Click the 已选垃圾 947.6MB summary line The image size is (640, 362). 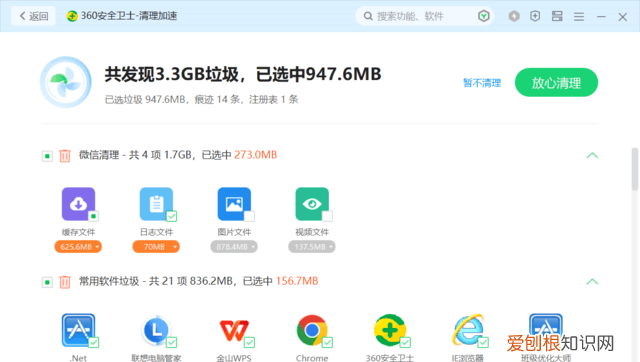(202, 100)
